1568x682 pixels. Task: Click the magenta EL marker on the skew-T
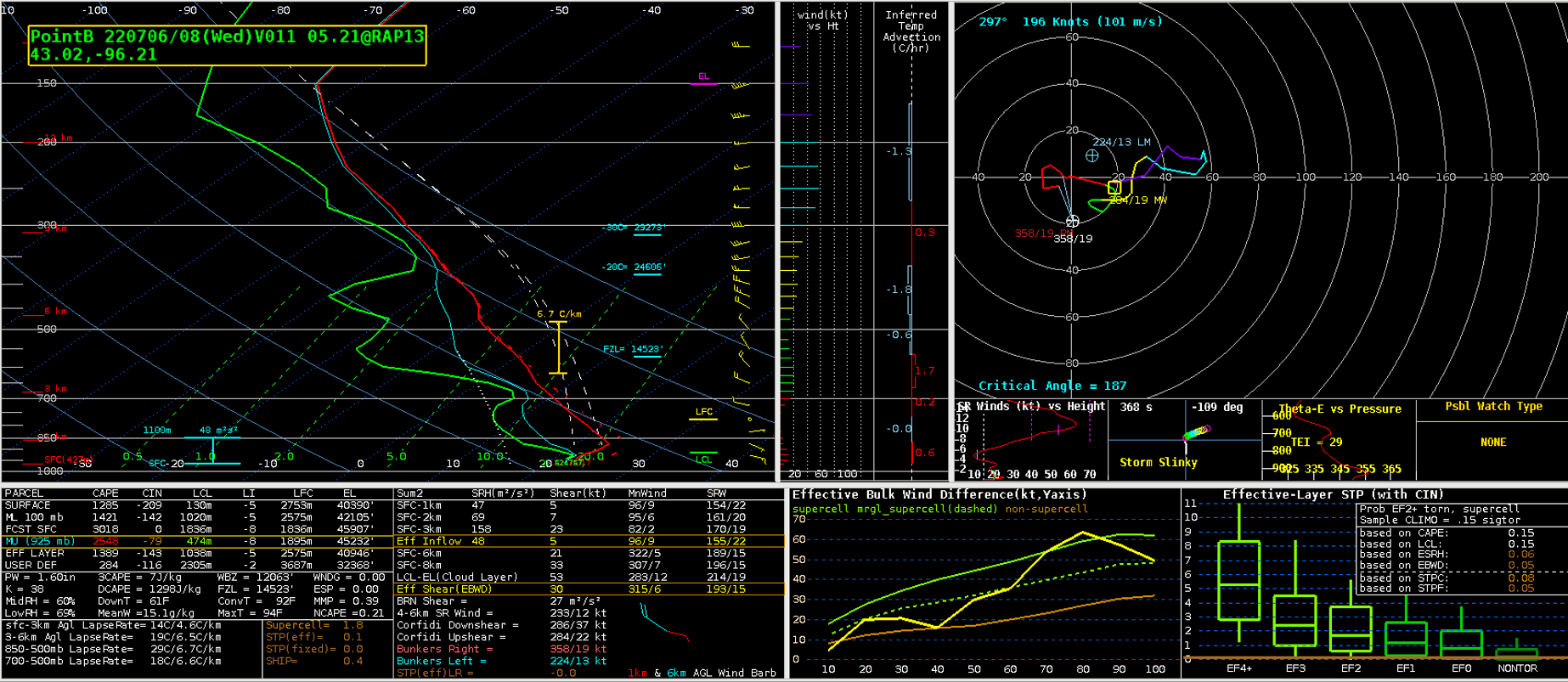[x=703, y=77]
